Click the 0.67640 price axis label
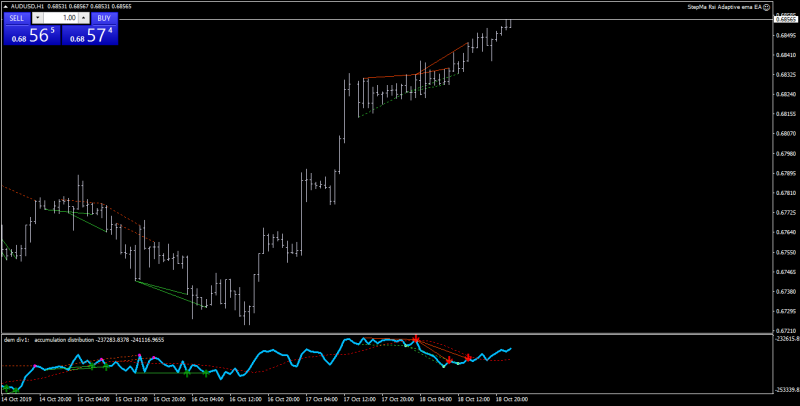This screenshot has width=800, height=406. click(786, 233)
